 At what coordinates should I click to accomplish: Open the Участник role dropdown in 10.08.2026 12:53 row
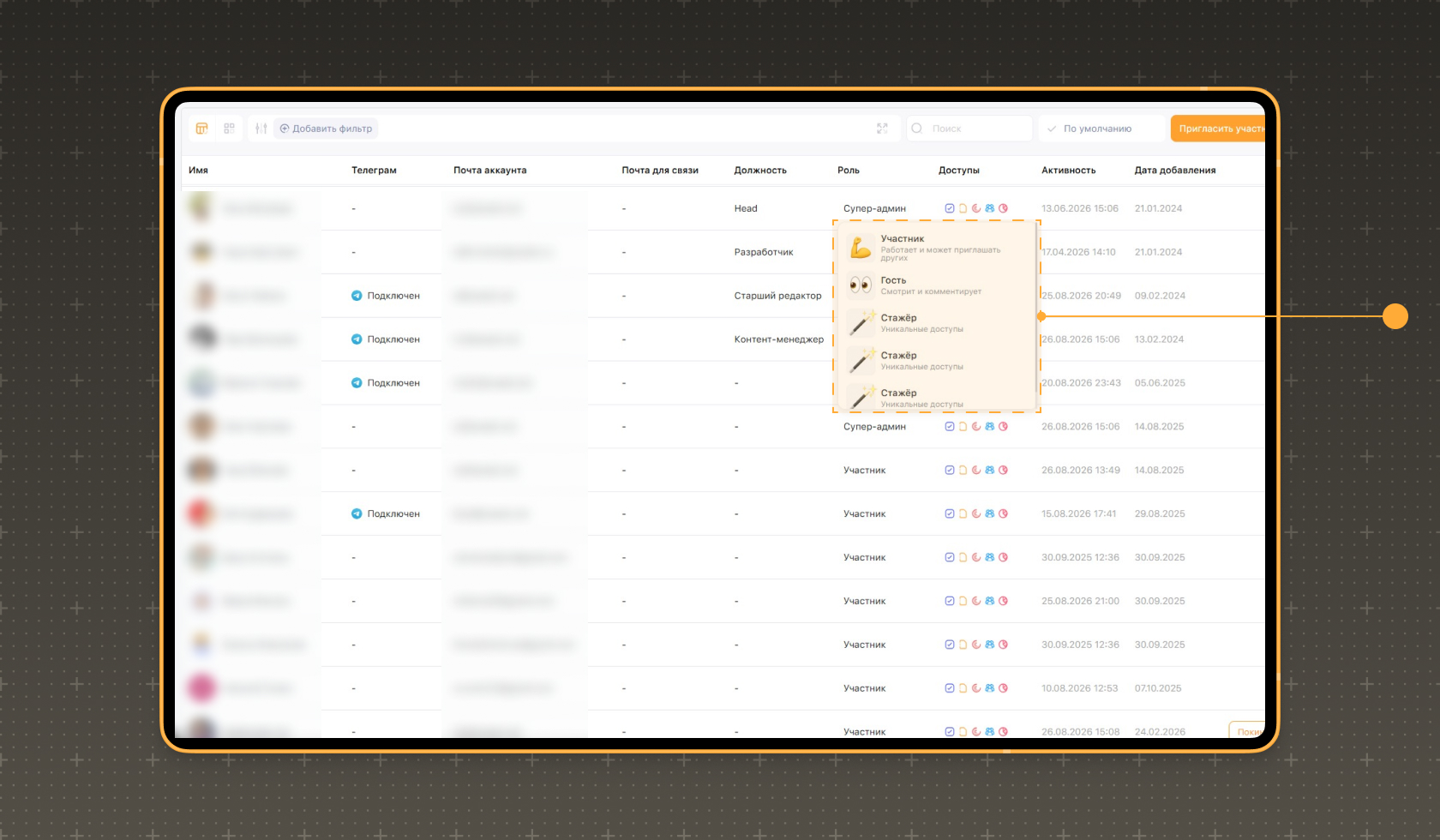(864, 688)
